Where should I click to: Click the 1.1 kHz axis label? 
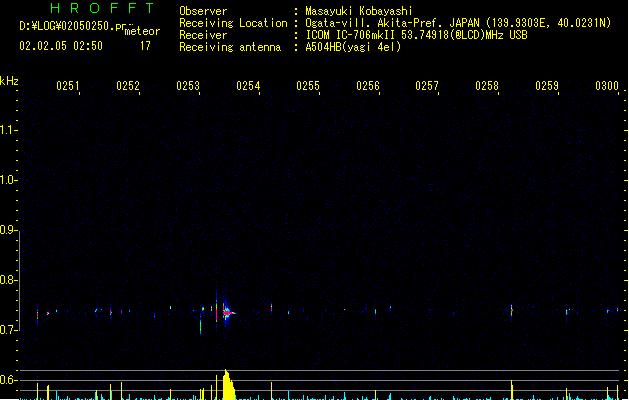[x=8, y=130]
